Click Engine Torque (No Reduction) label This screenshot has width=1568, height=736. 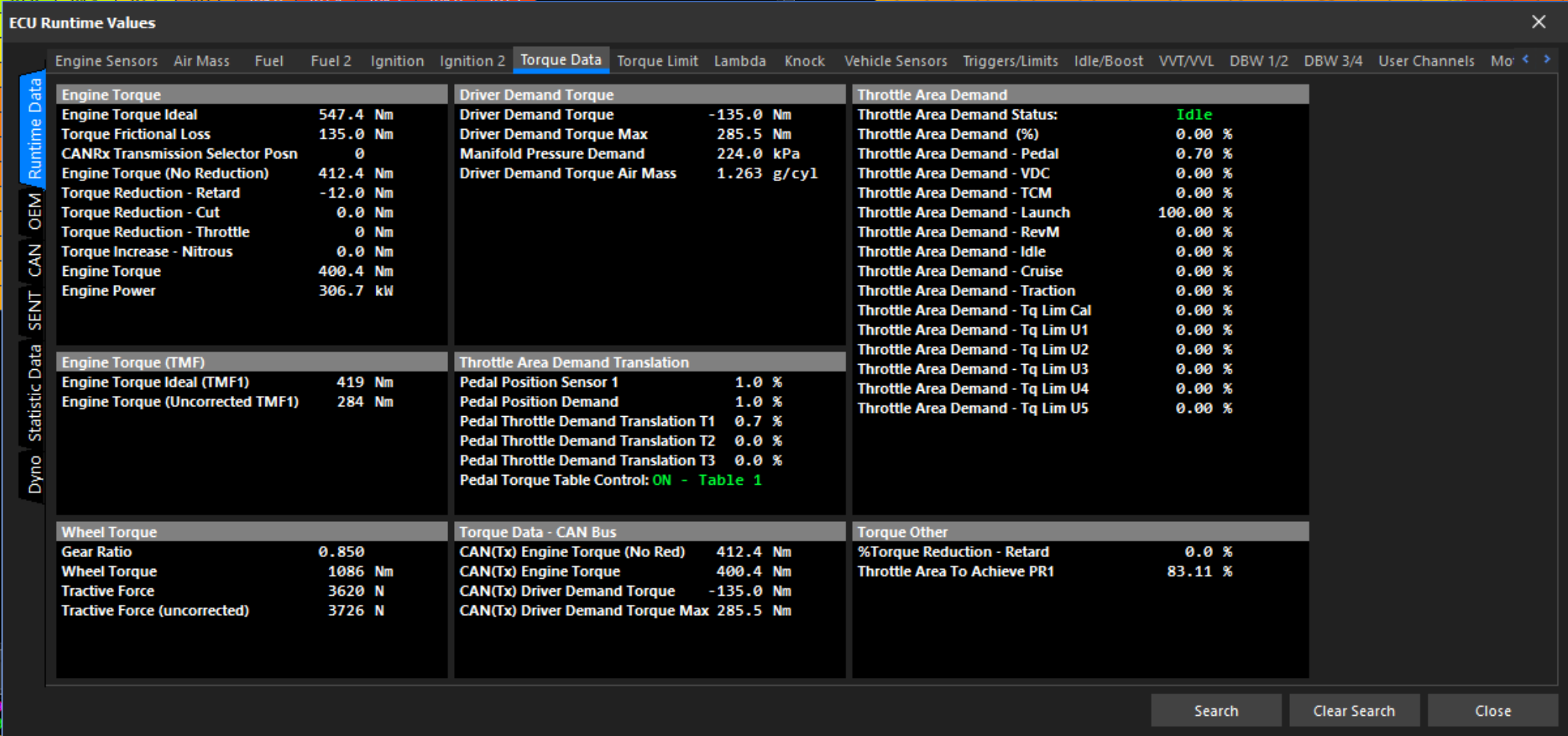tap(165, 173)
